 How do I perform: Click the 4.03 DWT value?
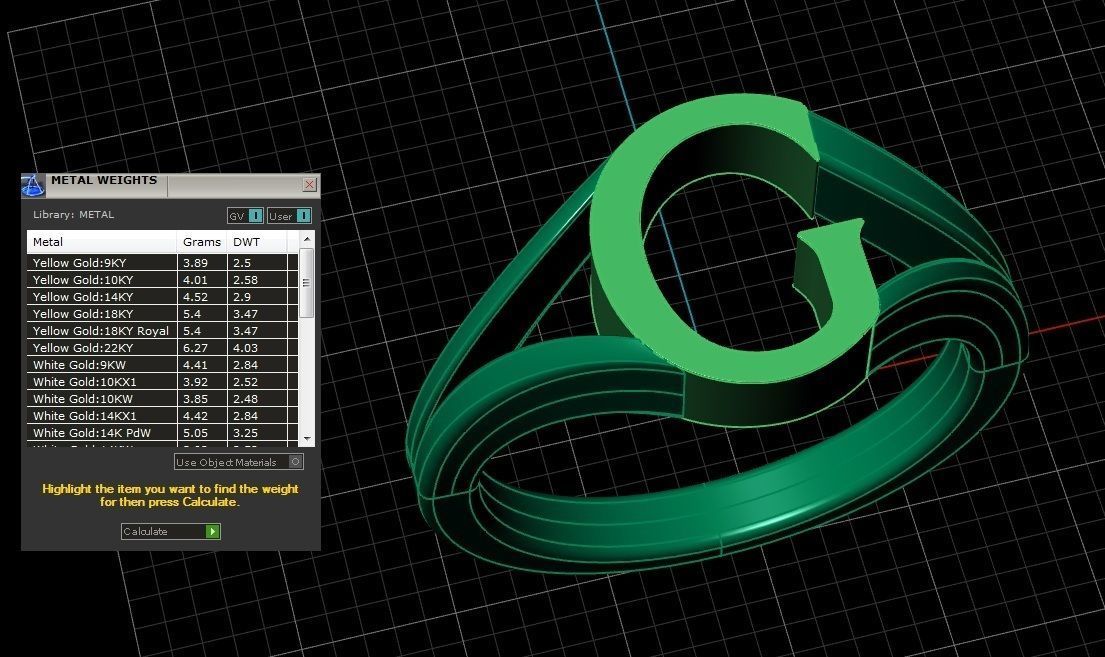coord(245,348)
